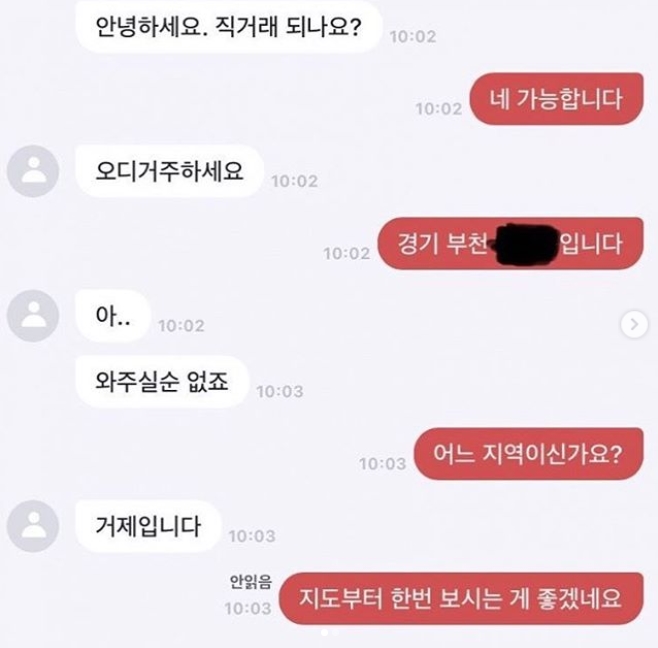Tap the profile avatar beside 오디거주하세요 message
658x648 pixels.
pos(33,171)
